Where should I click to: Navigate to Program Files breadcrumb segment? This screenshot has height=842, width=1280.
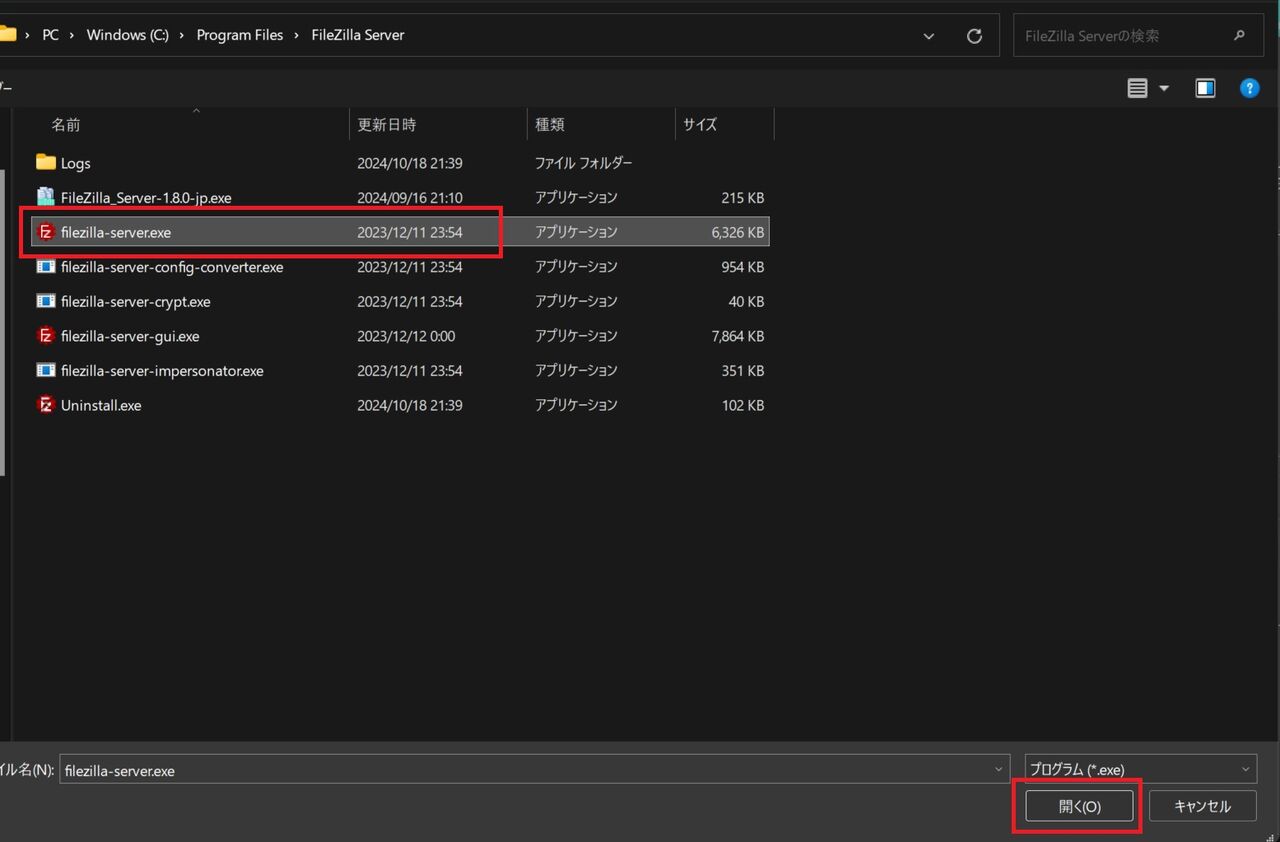(x=240, y=35)
